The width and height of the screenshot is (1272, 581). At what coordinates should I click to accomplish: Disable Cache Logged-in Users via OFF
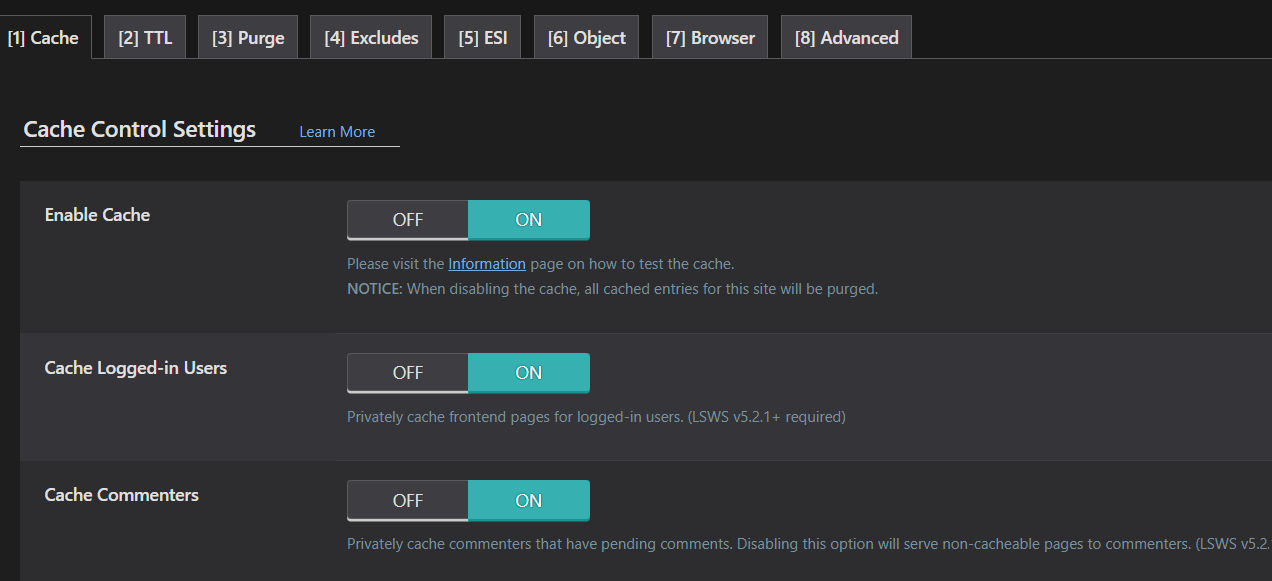[x=408, y=373]
